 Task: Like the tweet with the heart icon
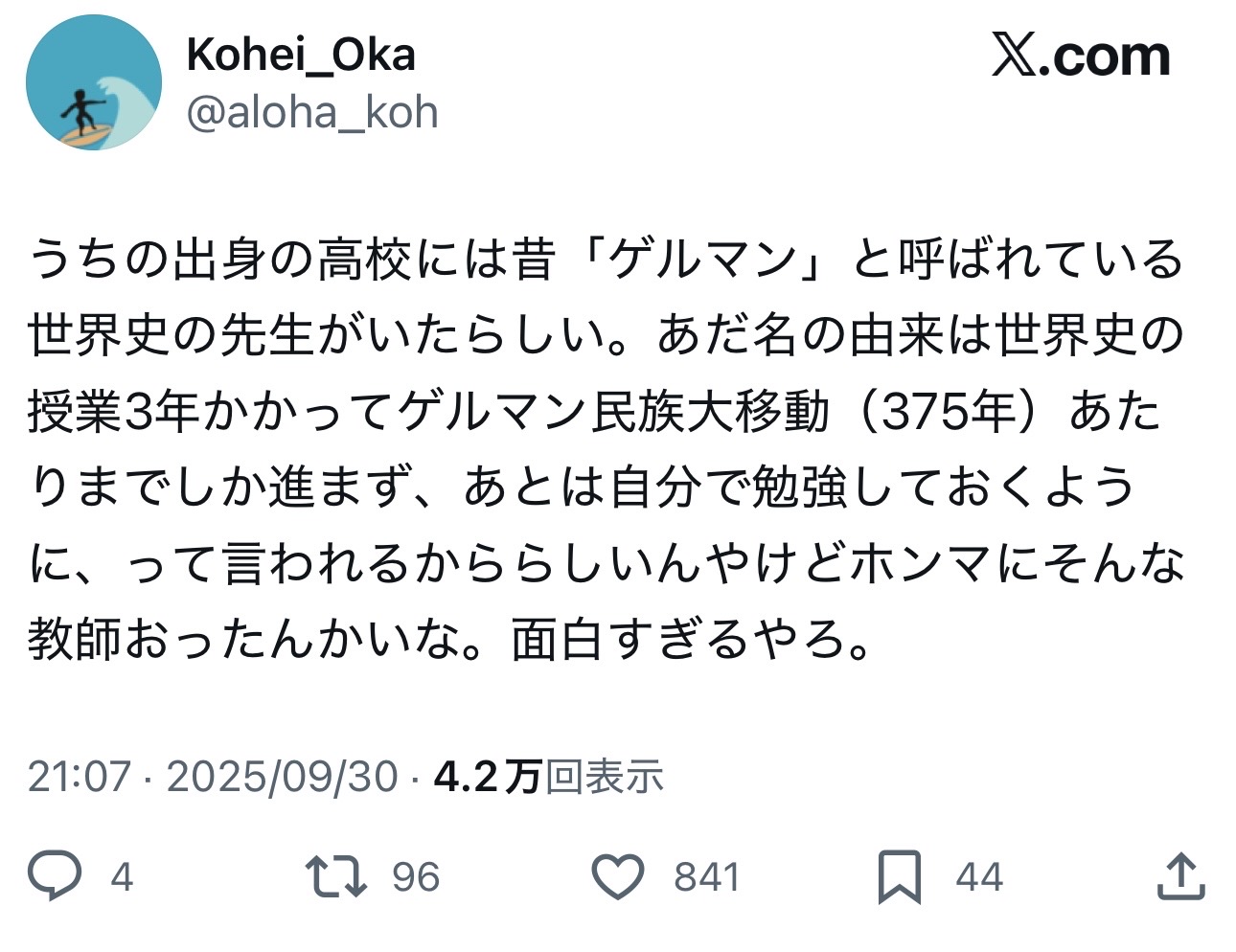pos(618,876)
